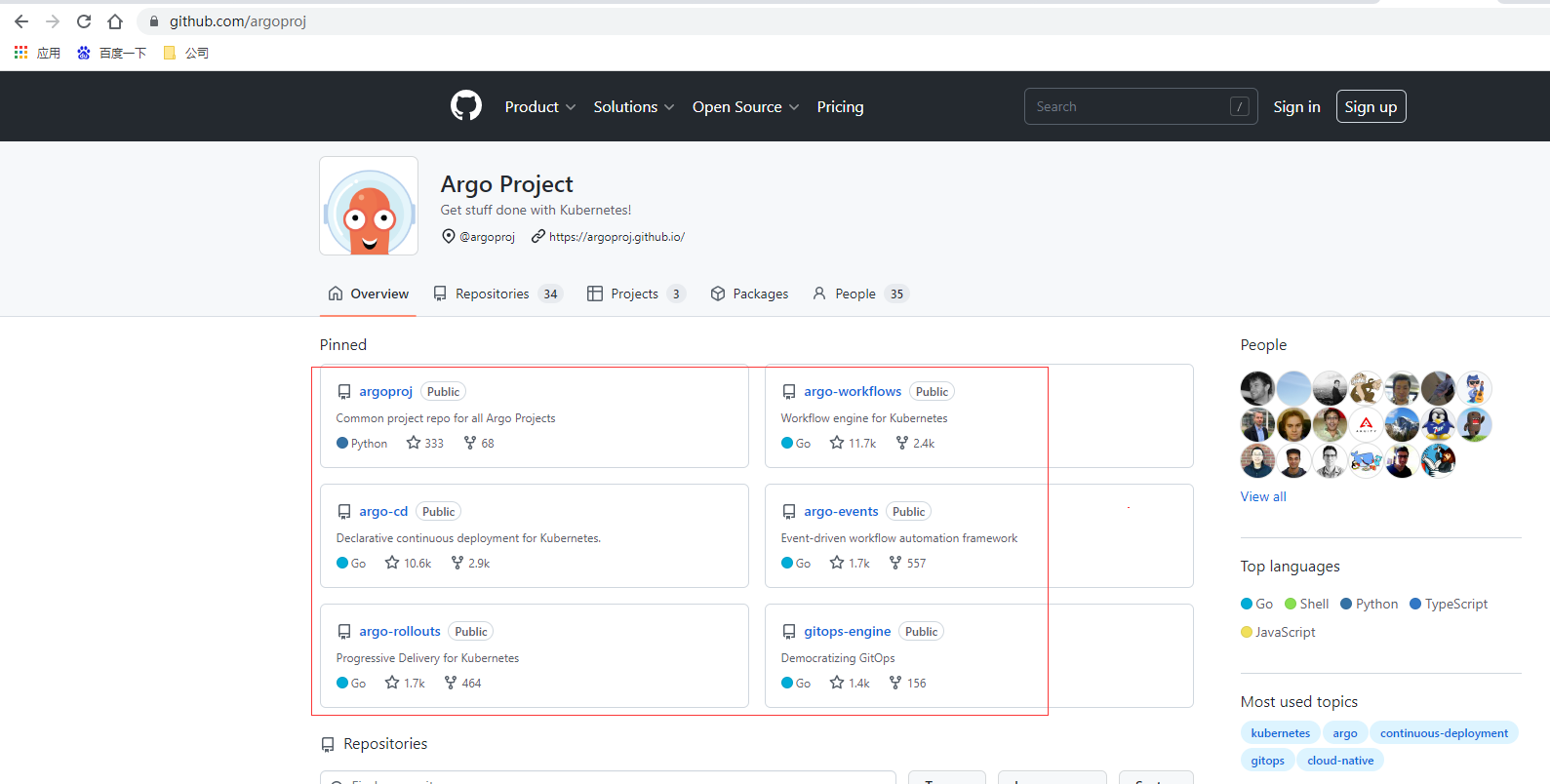Open the Pricing page
Viewport: 1550px width, 784px height.
click(x=840, y=107)
